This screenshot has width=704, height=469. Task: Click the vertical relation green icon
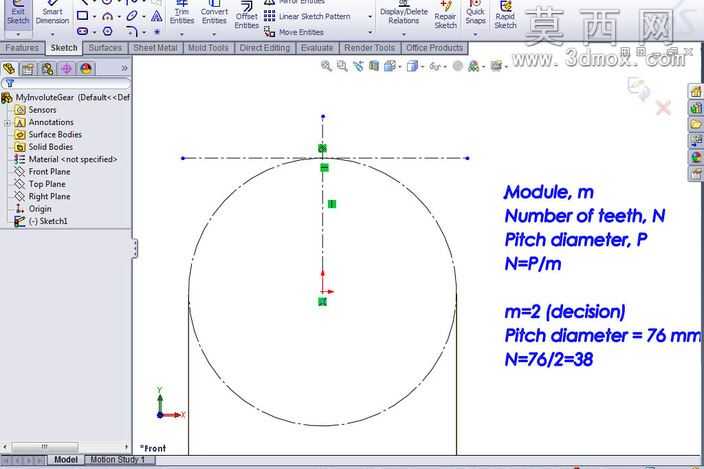[332, 204]
